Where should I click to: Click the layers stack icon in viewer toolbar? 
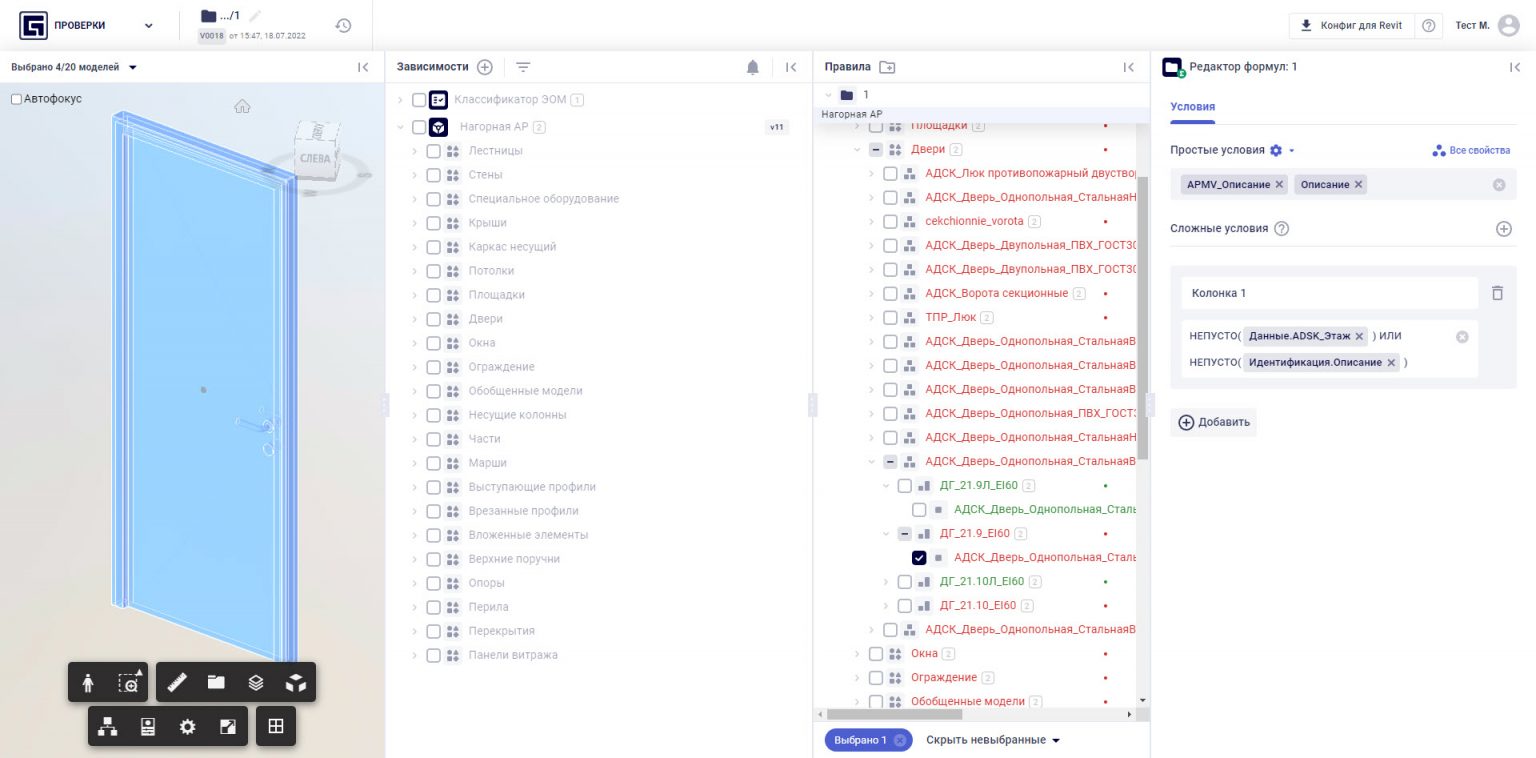(256, 682)
